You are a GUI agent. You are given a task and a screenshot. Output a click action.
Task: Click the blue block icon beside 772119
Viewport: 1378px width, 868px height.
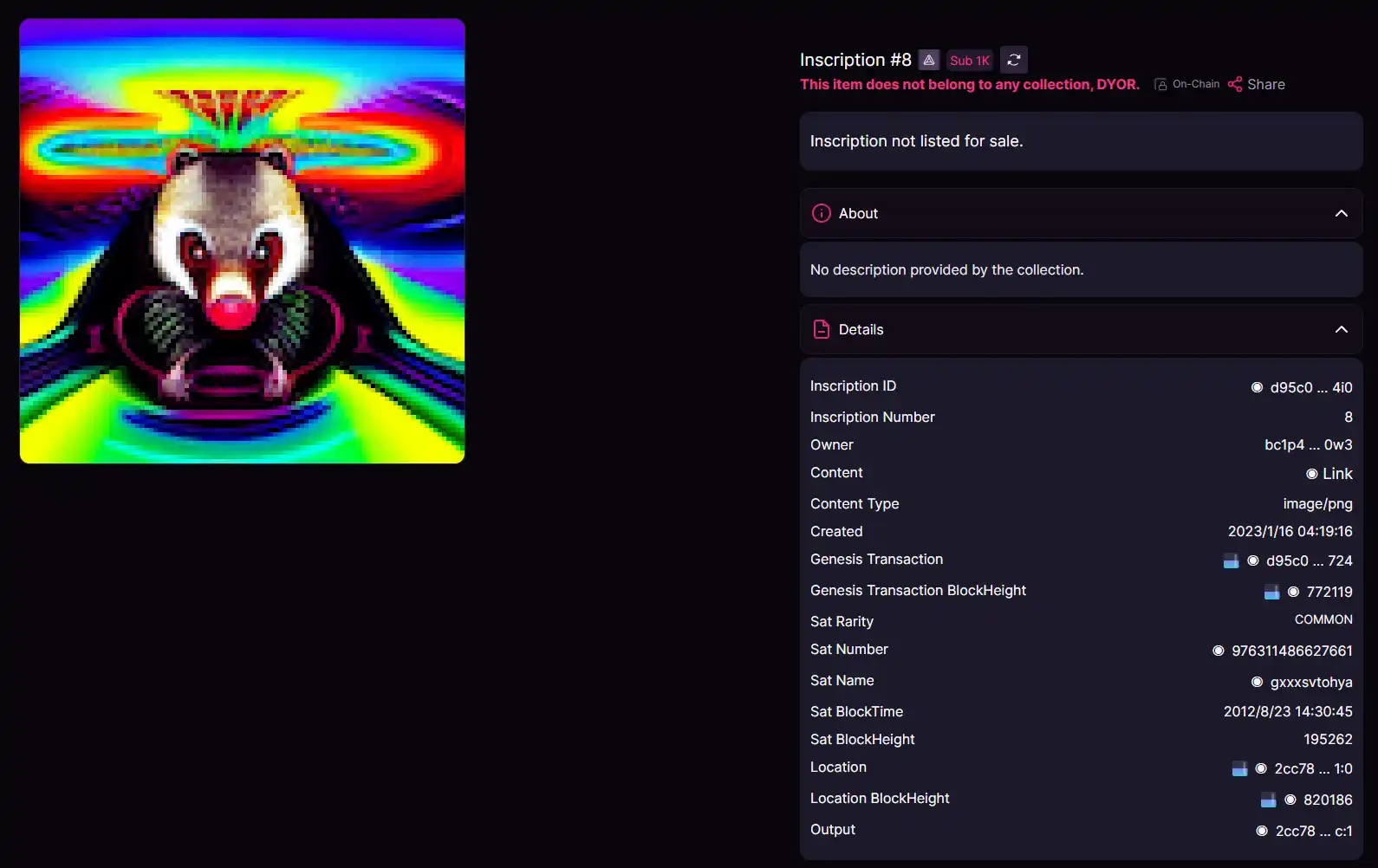1271,593
